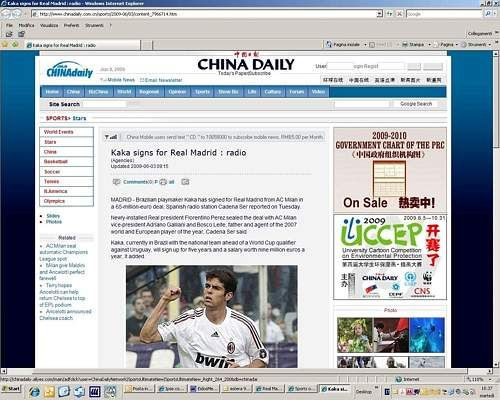Click the Refresh icon beside the address bar

click(389, 14)
